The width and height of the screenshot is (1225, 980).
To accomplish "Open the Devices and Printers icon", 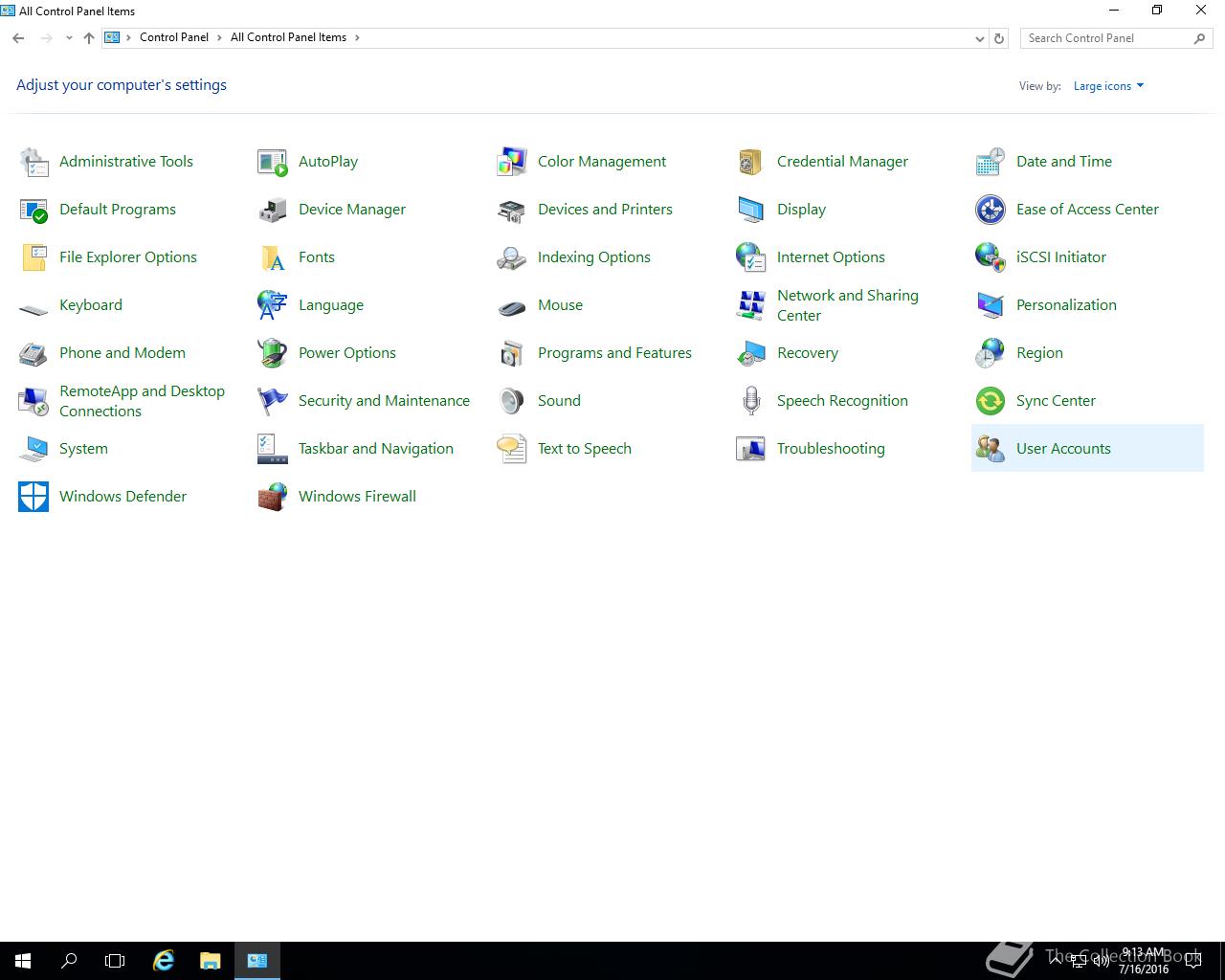I will 512,210.
